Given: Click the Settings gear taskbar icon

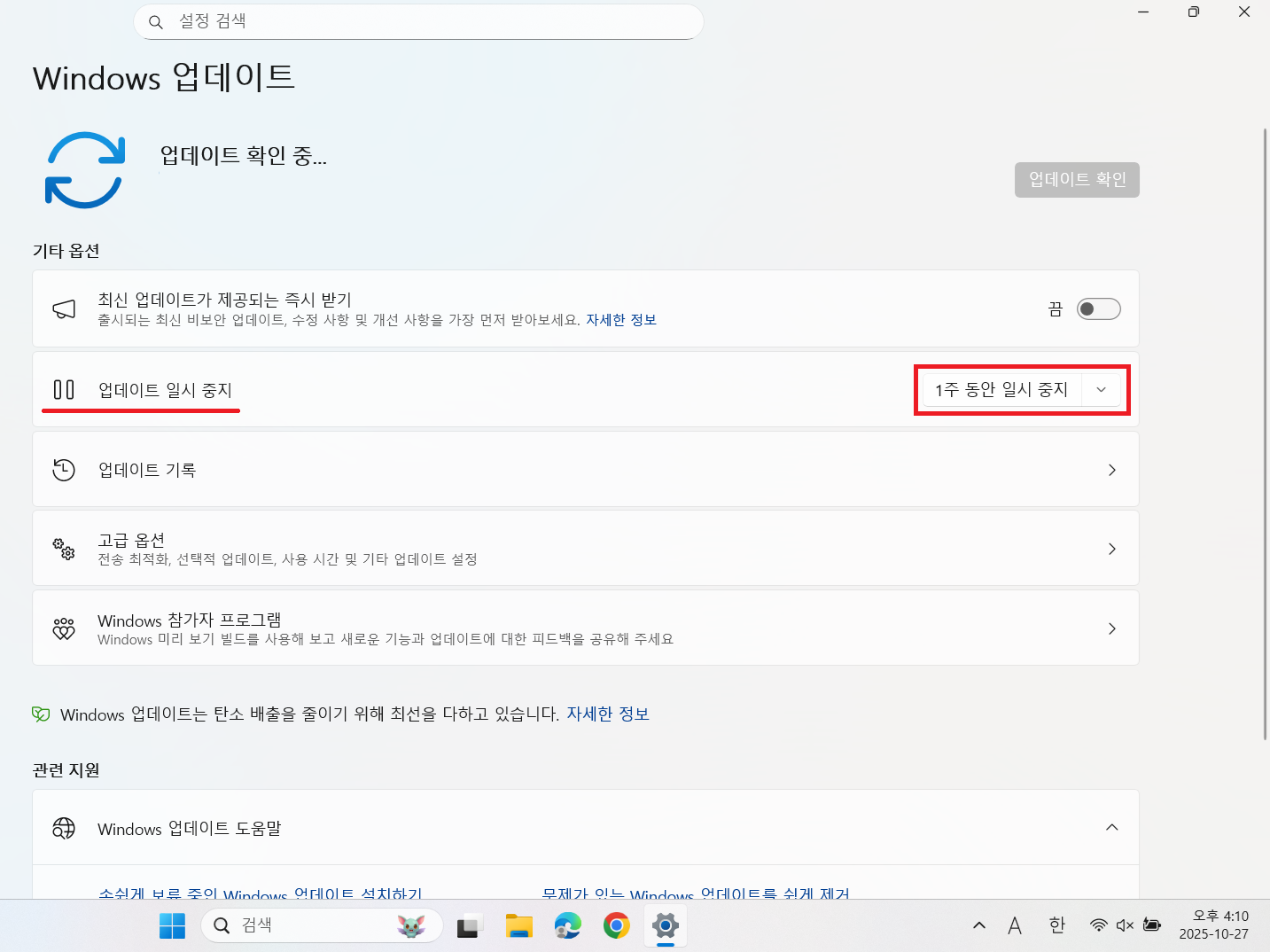Looking at the screenshot, I should point(665,926).
